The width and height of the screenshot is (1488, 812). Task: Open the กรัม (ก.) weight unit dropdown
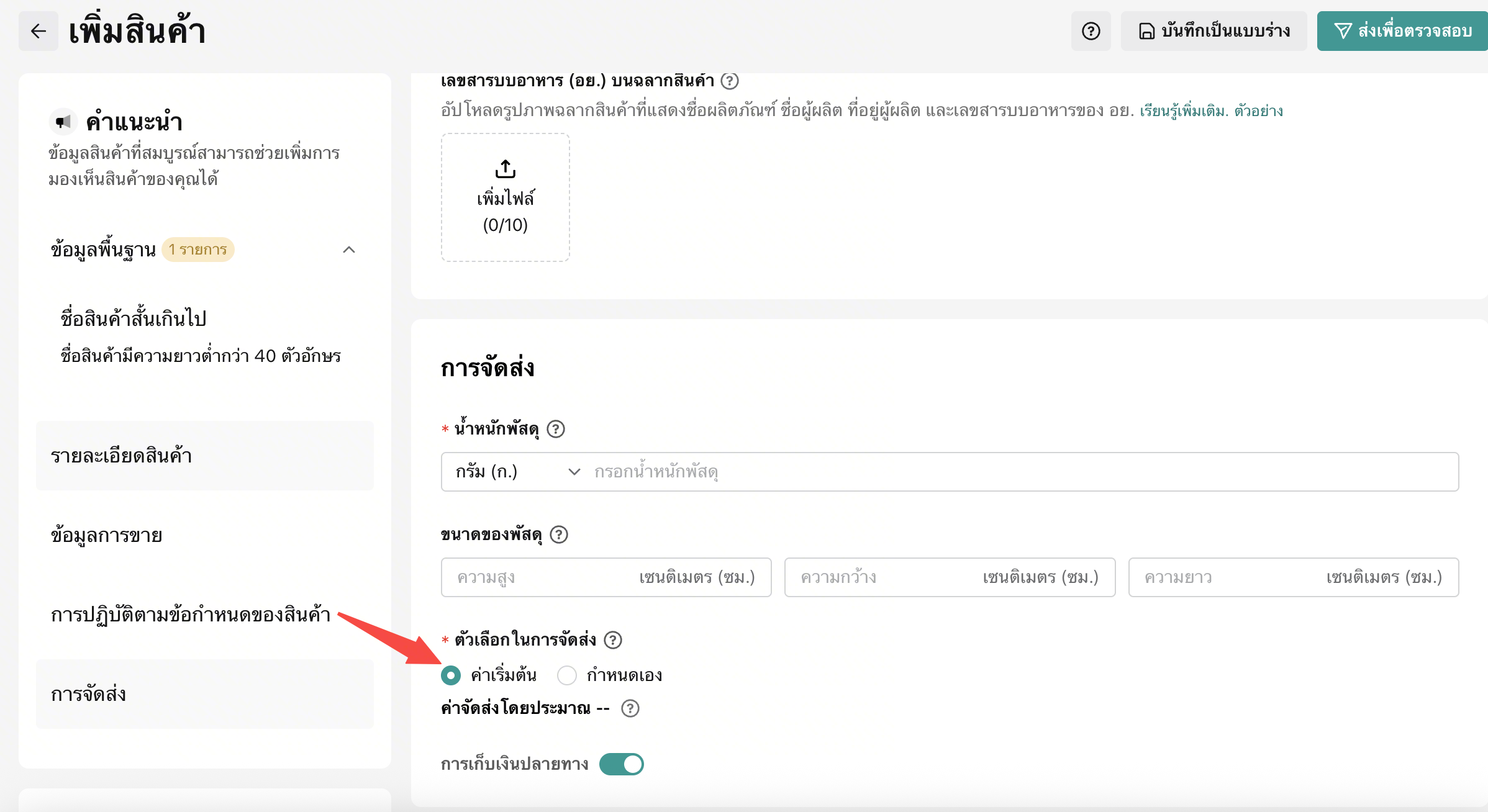point(517,472)
